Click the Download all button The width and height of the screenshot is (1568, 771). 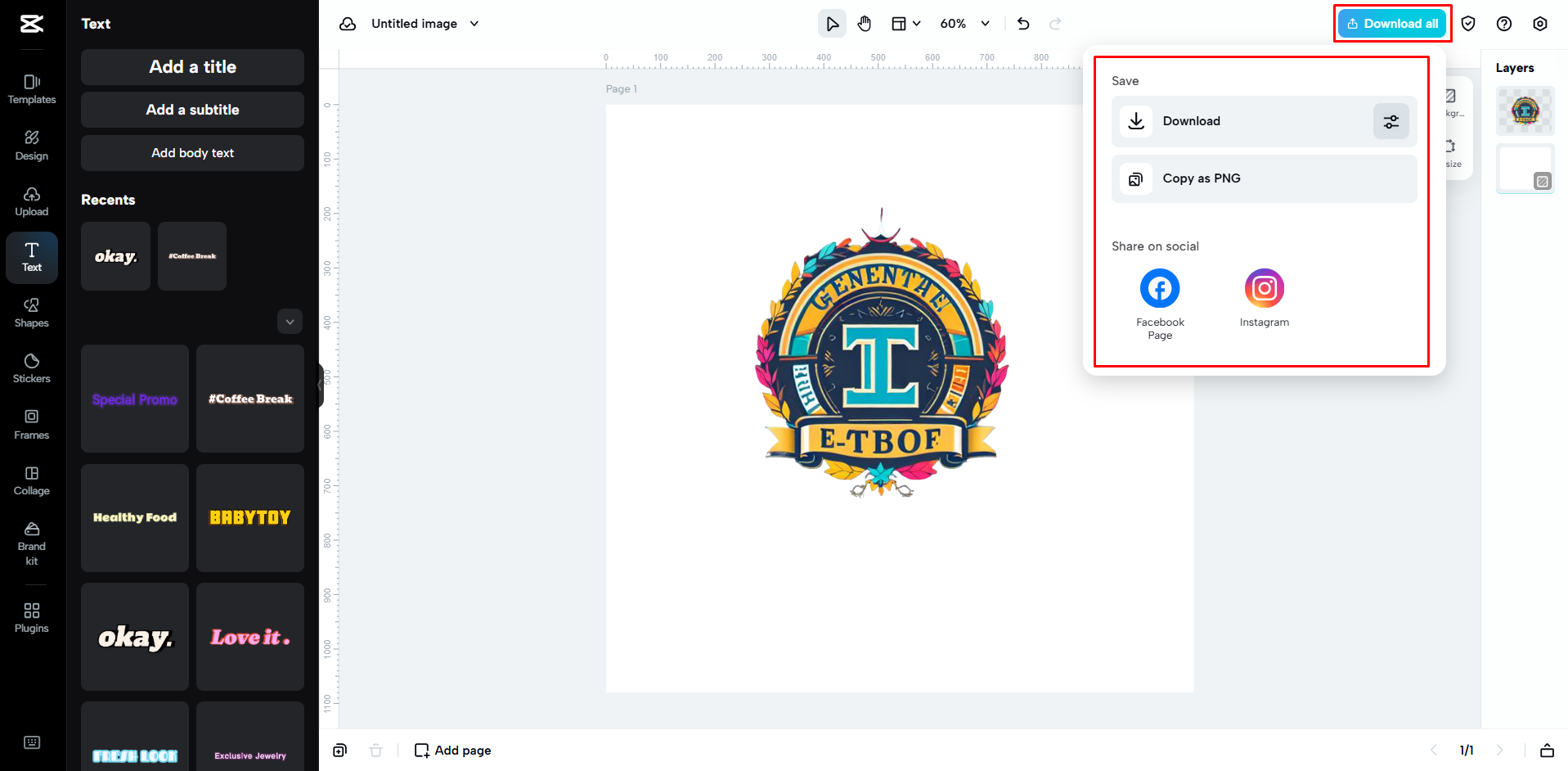click(1391, 23)
